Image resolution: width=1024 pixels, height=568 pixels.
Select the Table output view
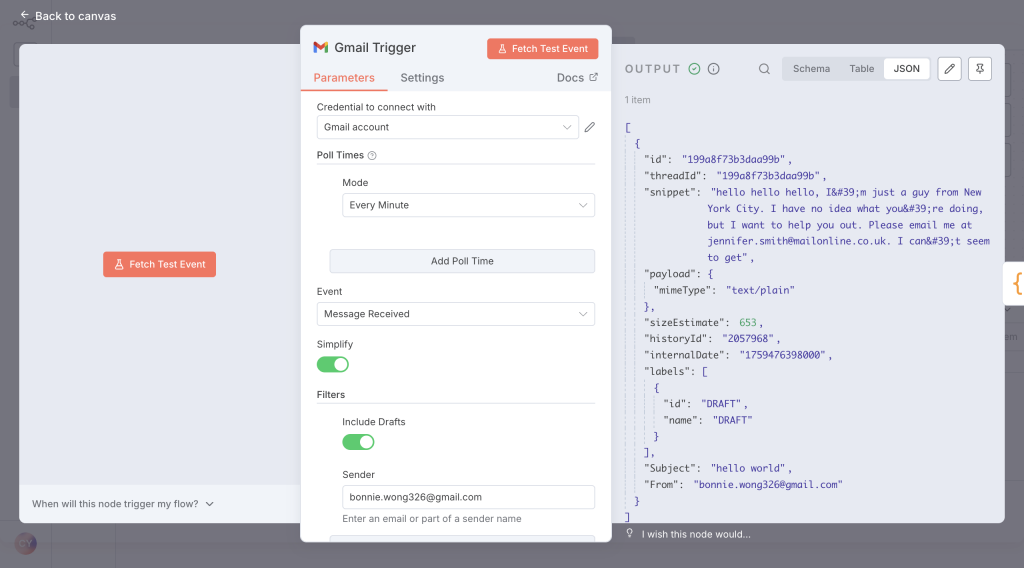tap(861, 69)
